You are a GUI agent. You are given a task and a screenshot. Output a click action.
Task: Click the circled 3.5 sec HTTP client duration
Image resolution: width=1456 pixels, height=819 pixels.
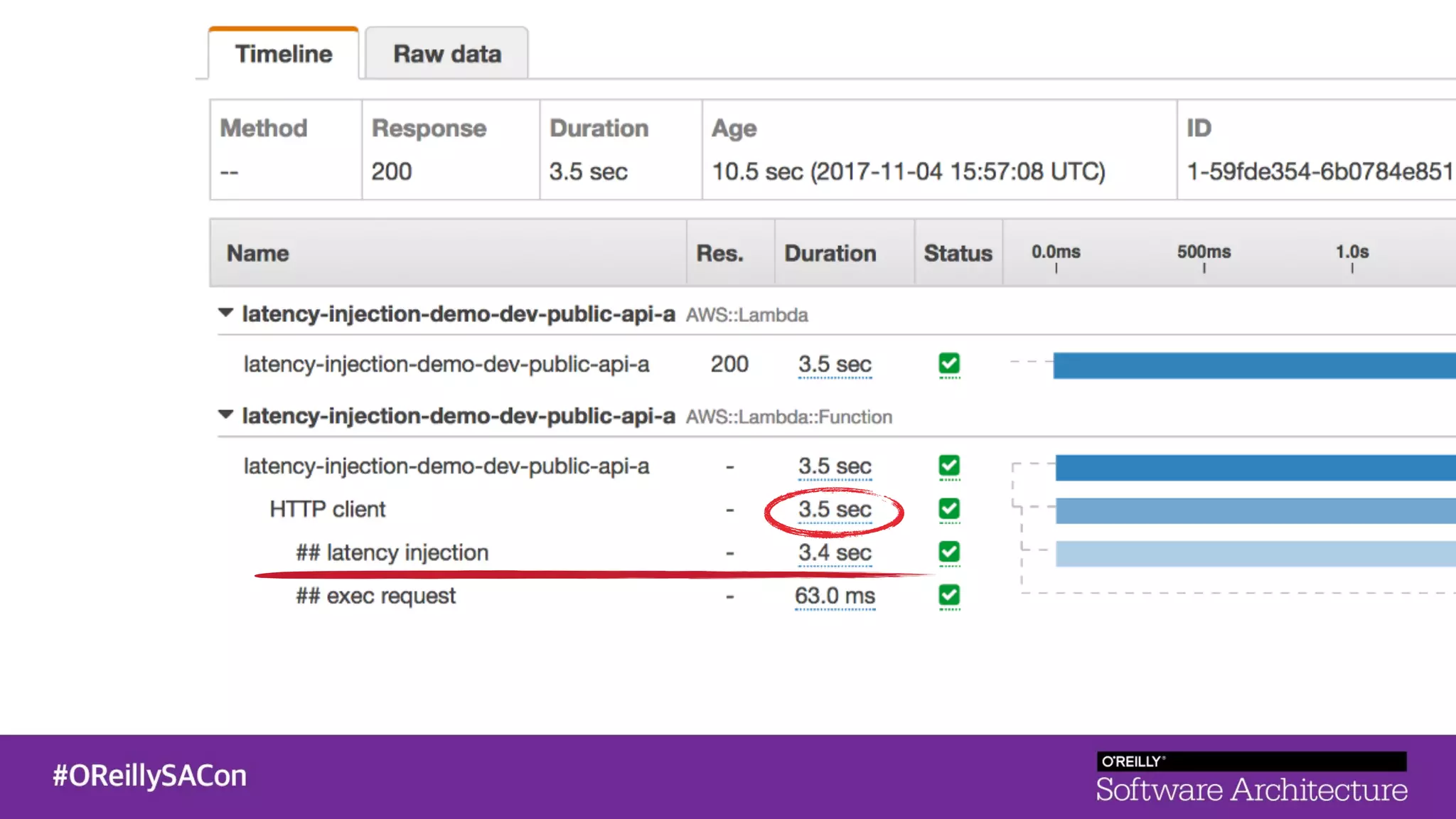[x=835, y=509]
